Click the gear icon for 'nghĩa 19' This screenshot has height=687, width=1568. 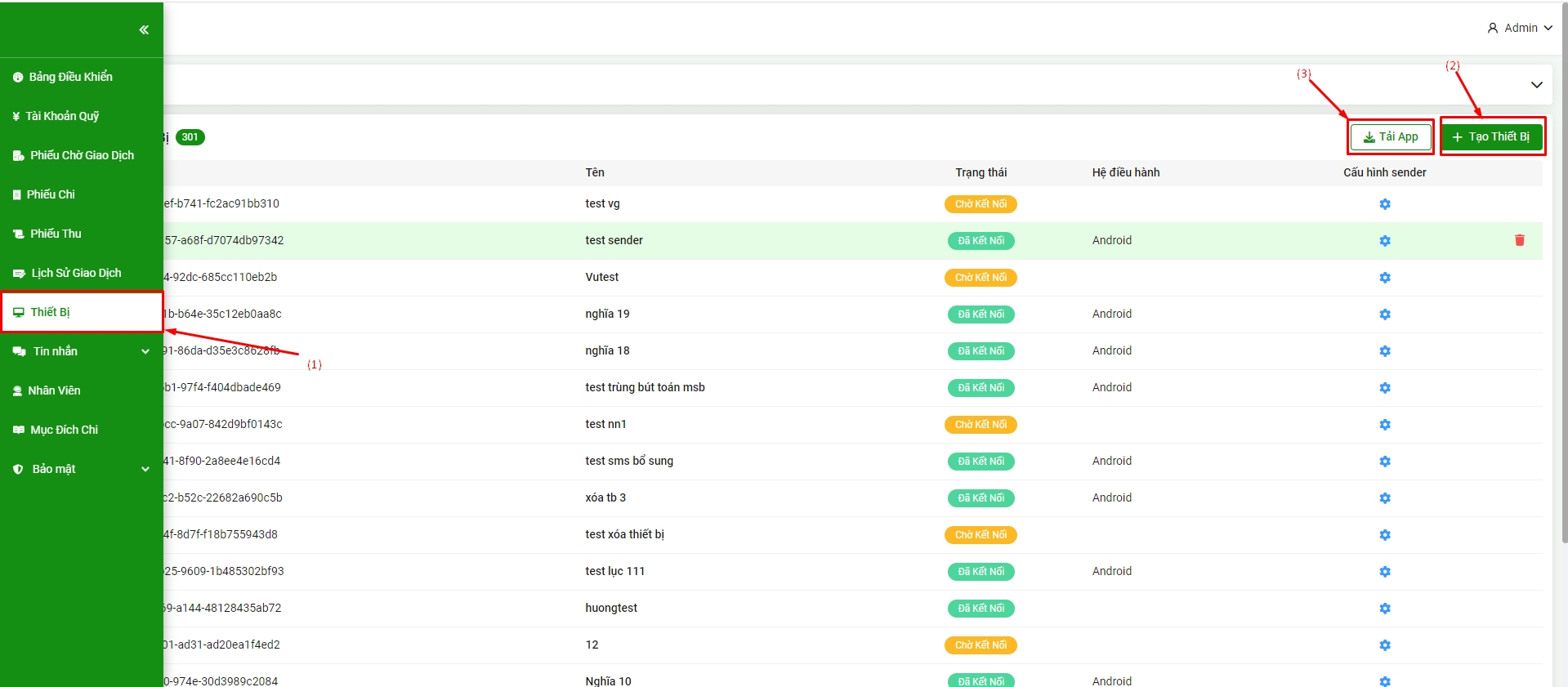1384,315
